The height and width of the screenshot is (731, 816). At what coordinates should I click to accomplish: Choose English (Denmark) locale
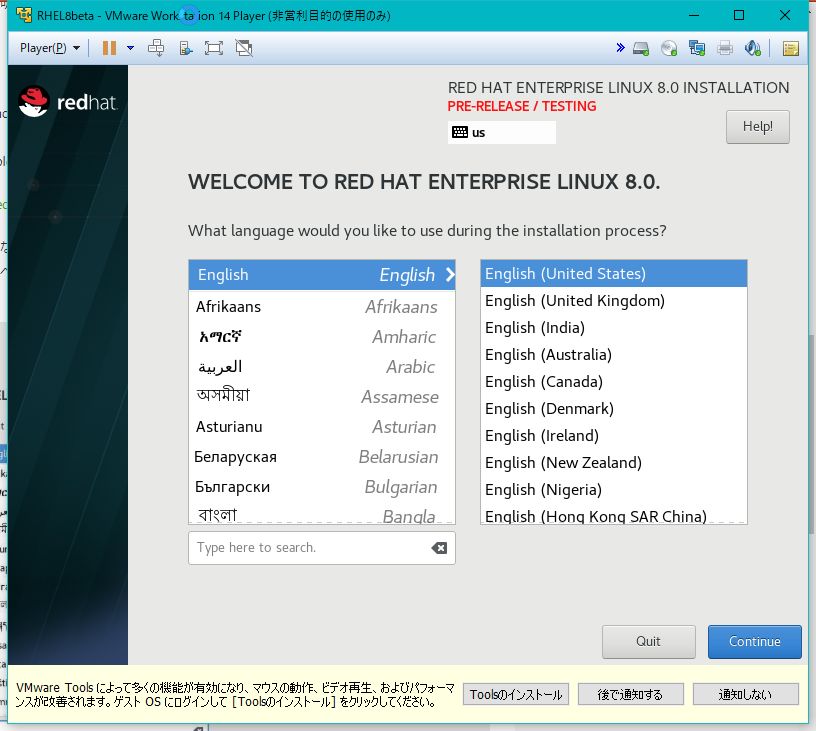[x=614, y=409]
